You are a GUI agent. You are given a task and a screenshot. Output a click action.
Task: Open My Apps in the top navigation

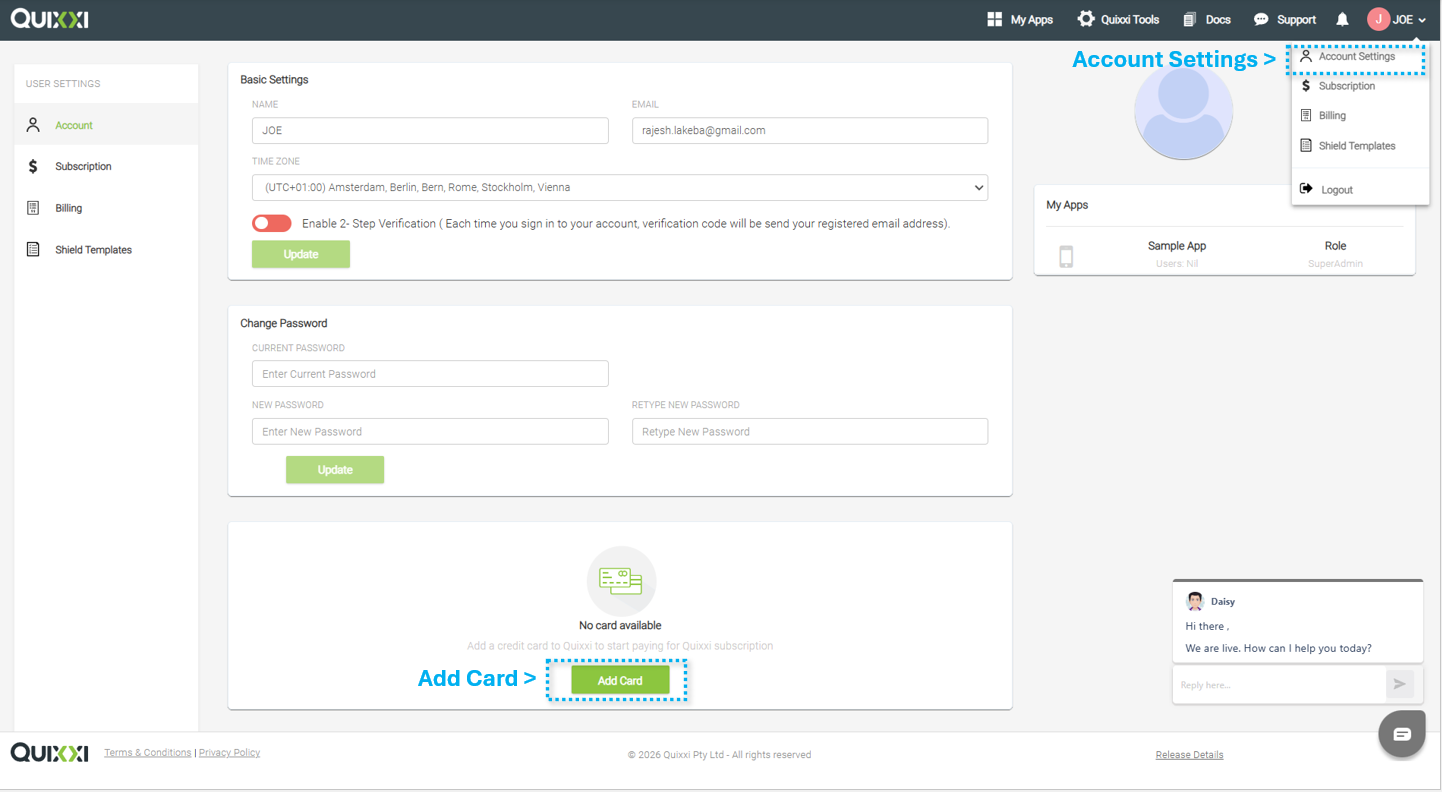coord(1031,19)
